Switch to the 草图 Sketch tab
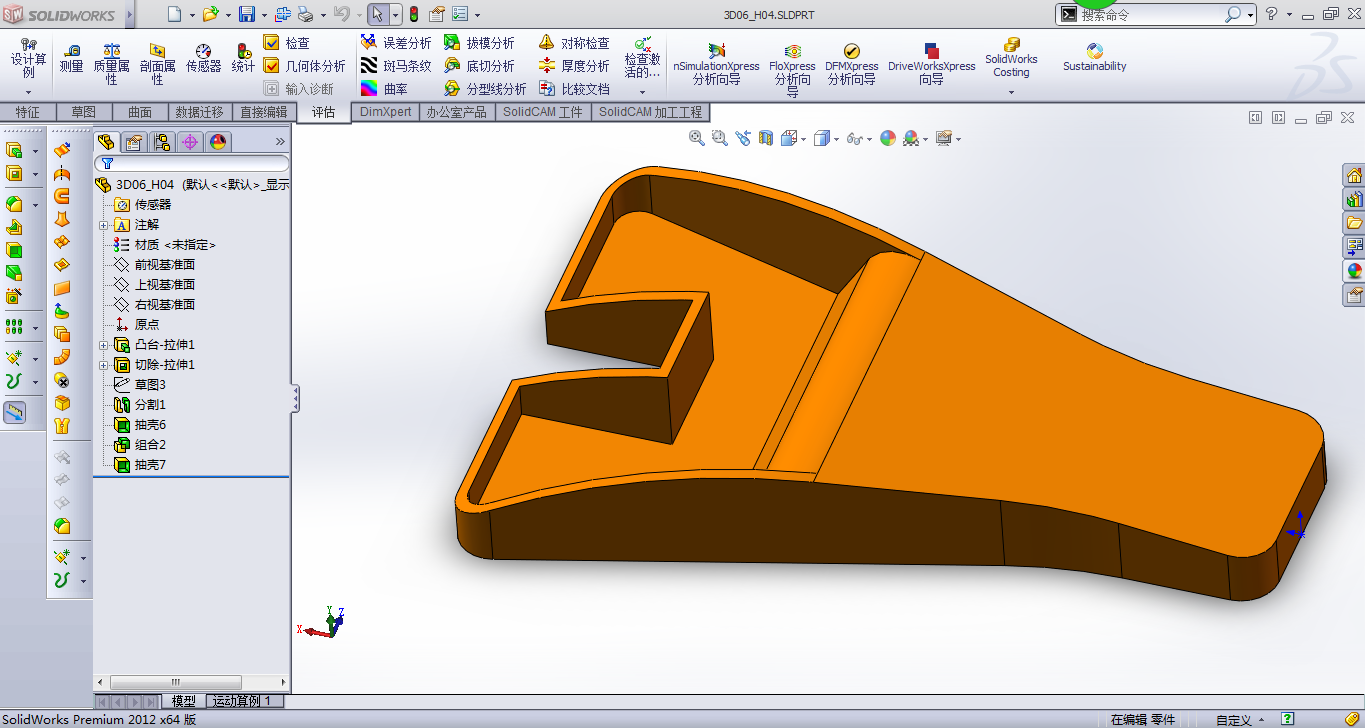Image resolution: width=1365 pixels, height=728 pixels. coord(84,112)
